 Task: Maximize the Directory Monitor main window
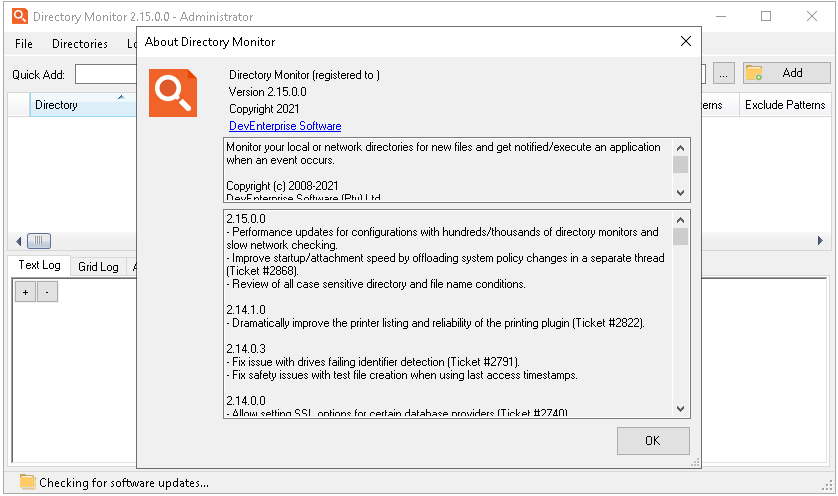click(766, 16)
